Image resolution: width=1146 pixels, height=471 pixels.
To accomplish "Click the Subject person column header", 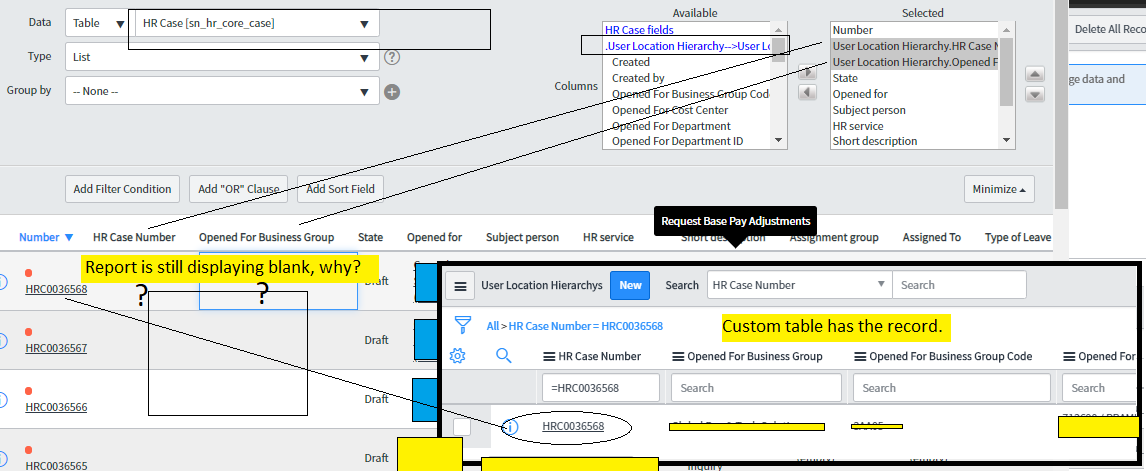I will (523, 237).
